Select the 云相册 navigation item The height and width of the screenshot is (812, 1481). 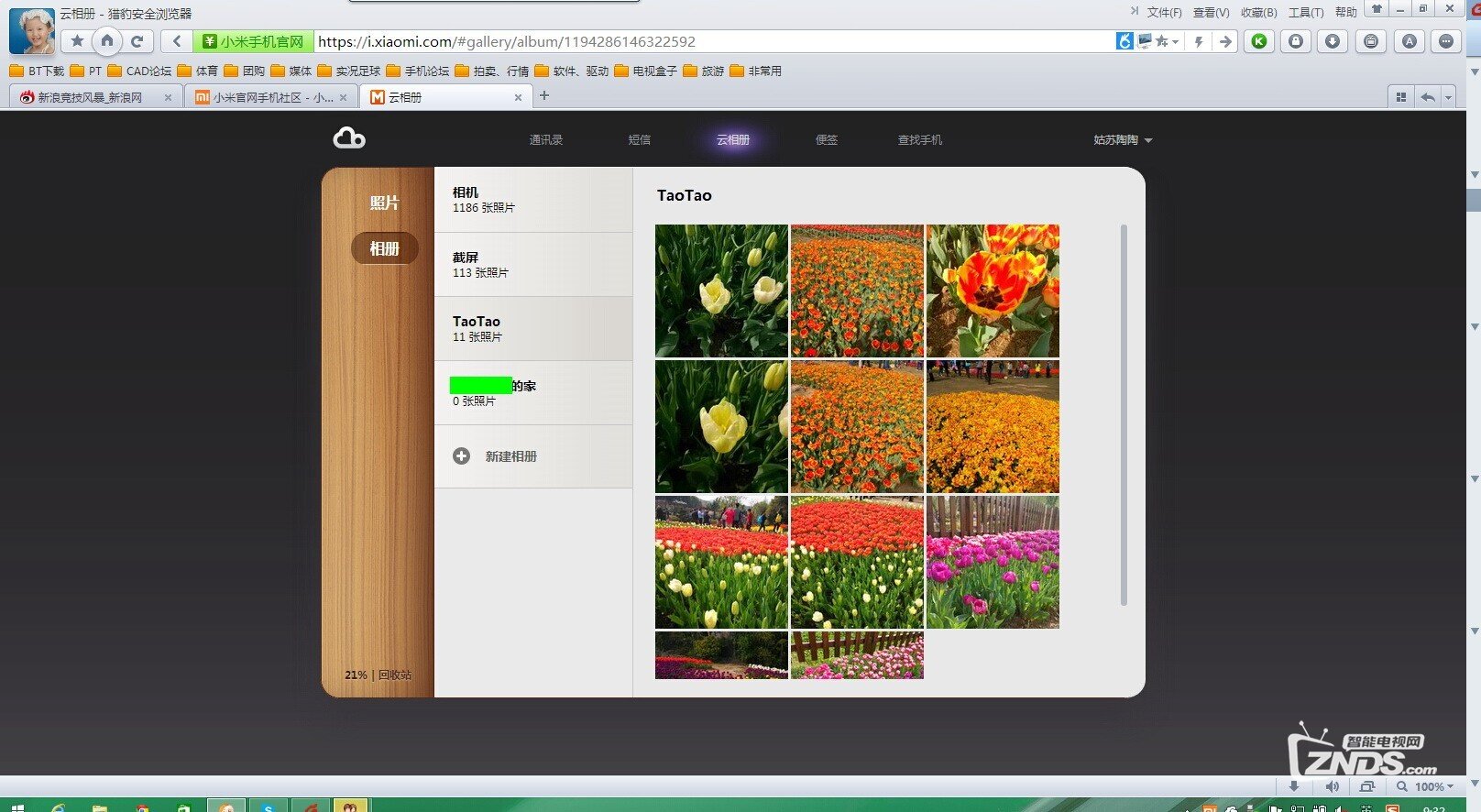point(733,140)
